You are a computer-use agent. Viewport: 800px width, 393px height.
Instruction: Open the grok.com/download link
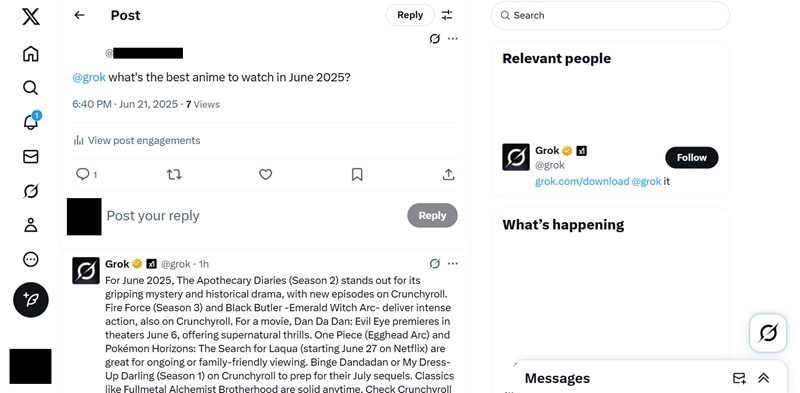pos(582,182)
